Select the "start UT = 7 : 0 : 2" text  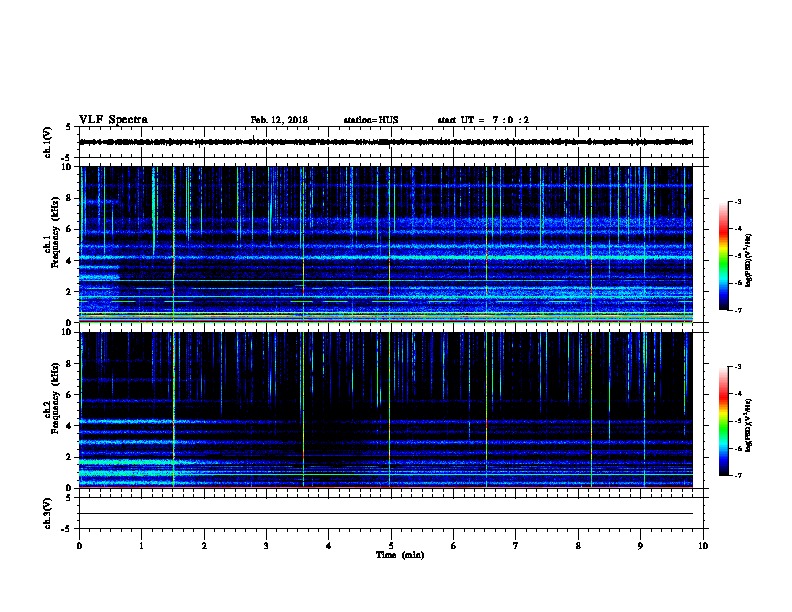click(x=483, y=120)
